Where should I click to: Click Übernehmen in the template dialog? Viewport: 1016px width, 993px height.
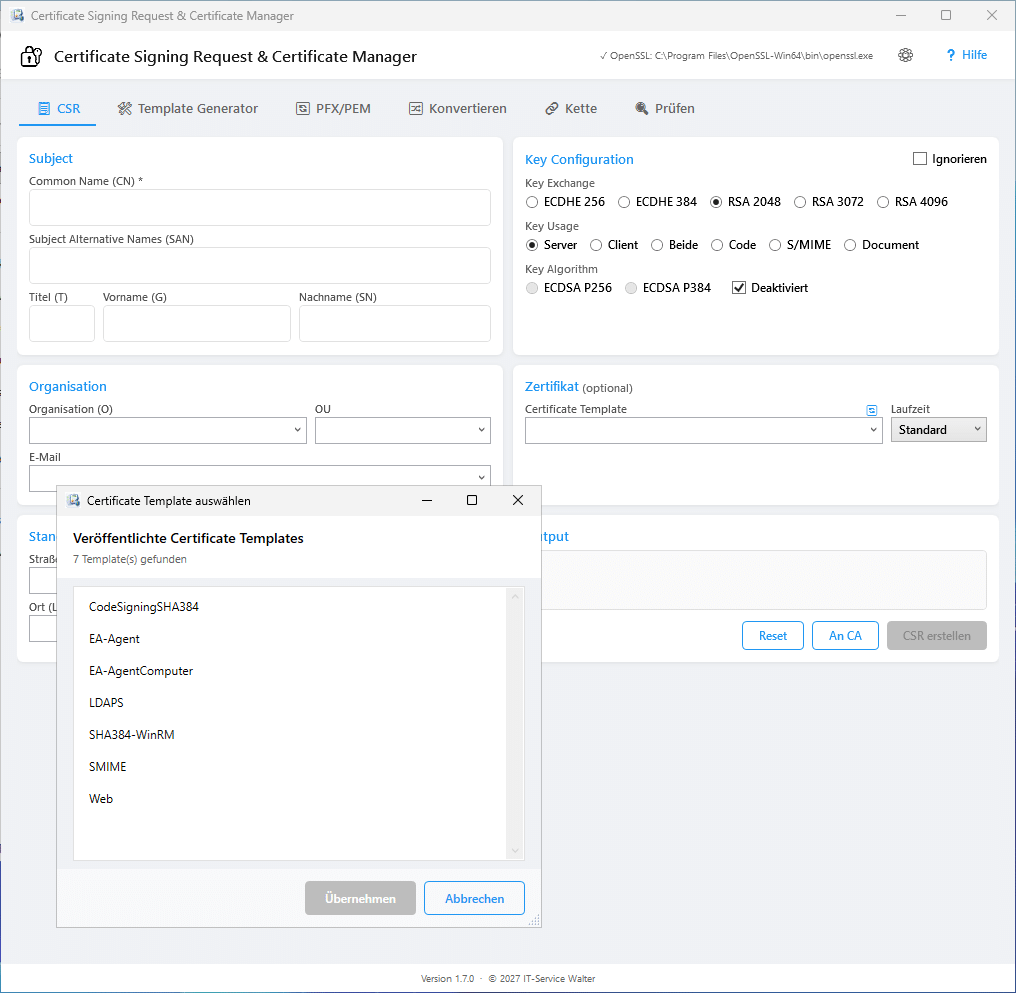(x=360, y=898)
